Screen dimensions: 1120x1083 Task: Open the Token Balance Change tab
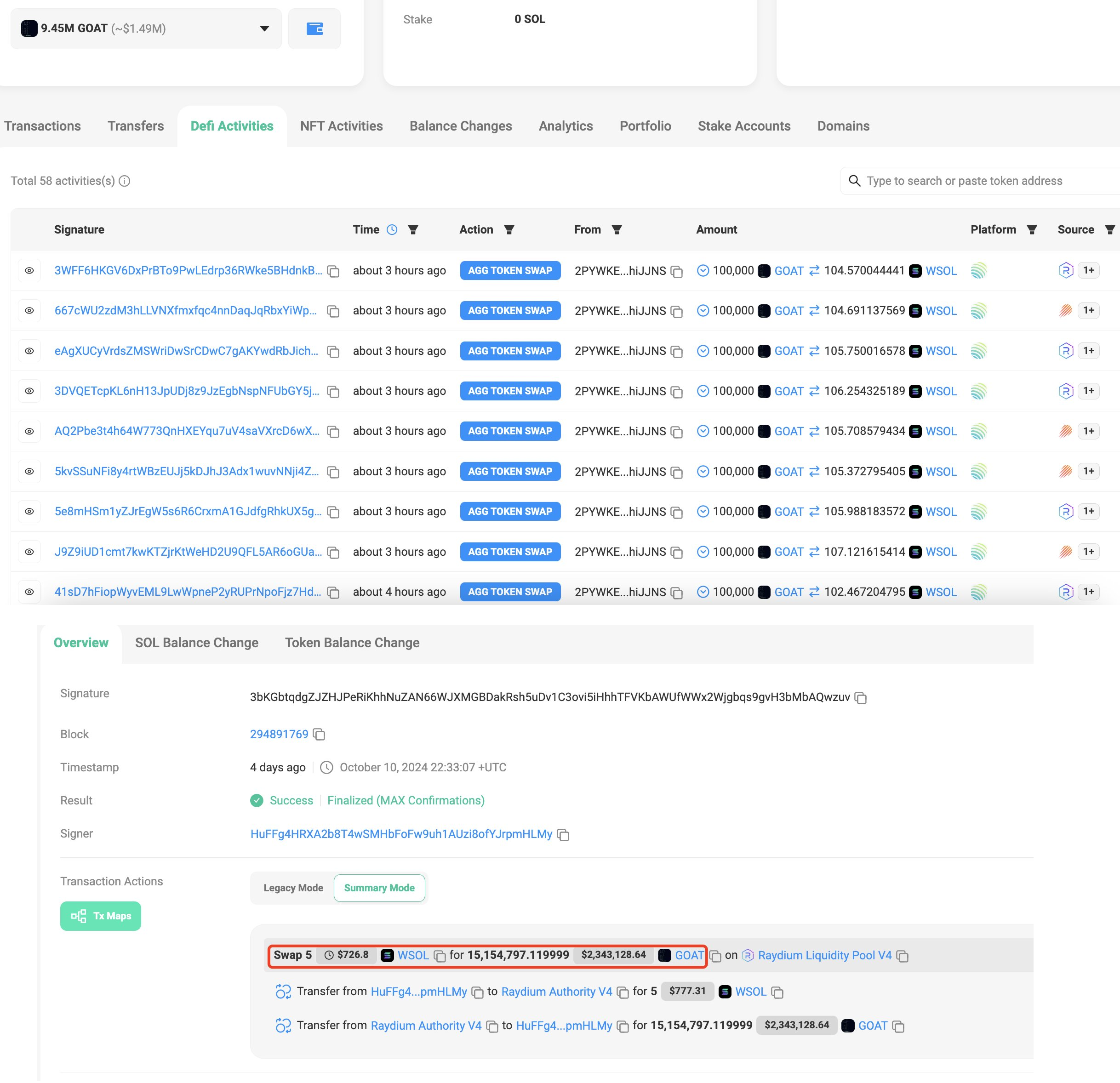coord(352,643)
